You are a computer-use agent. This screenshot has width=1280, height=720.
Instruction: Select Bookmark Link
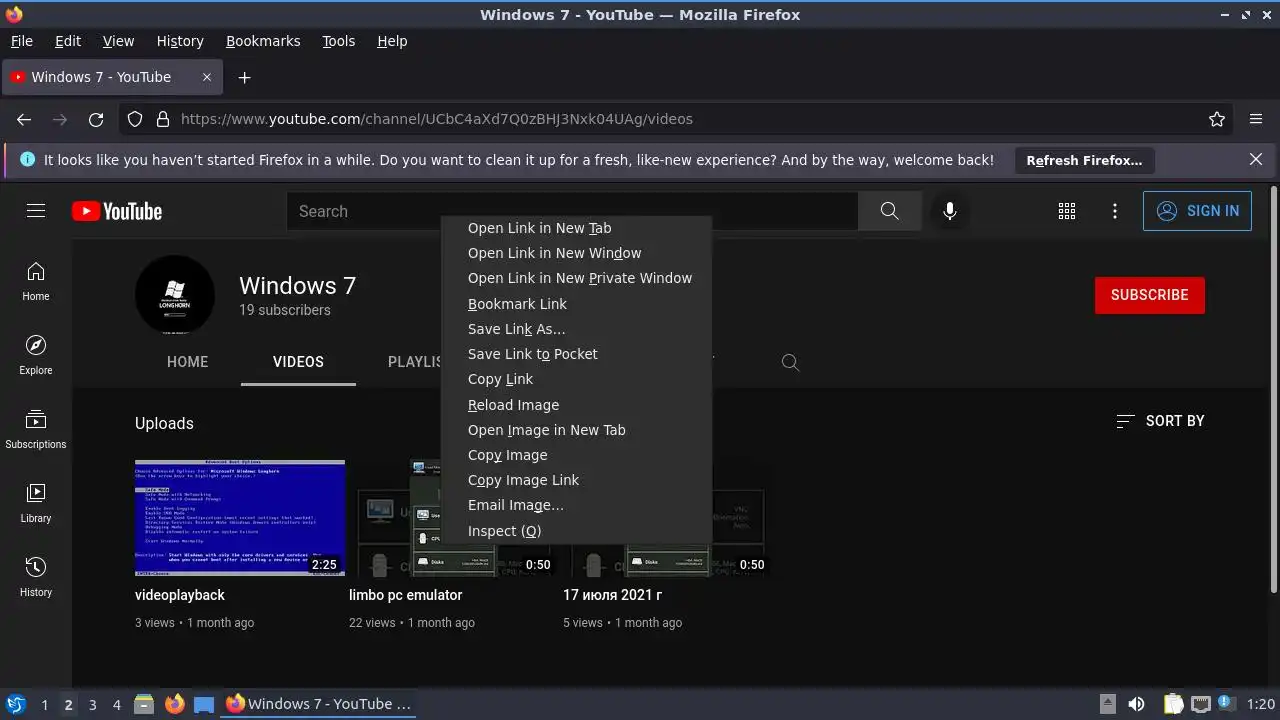576,304
